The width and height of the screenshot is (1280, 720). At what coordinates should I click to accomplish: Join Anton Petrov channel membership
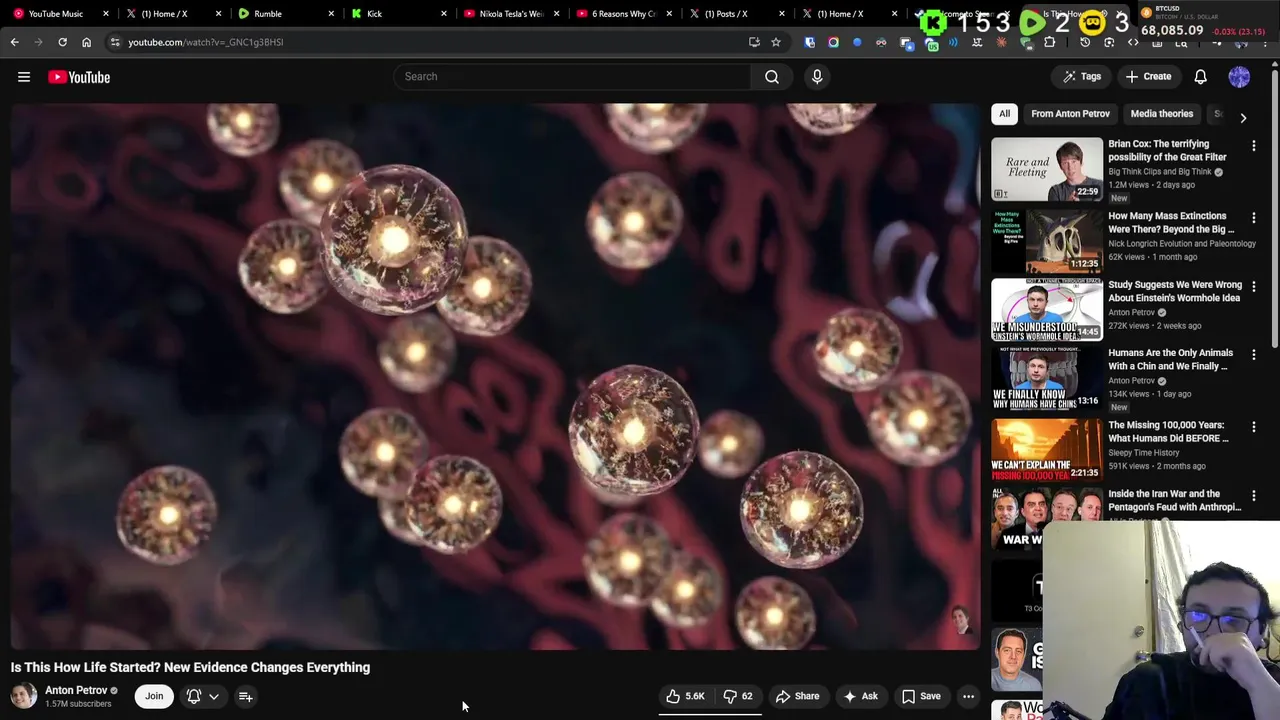pyautogui.click(x=154, y=696)
